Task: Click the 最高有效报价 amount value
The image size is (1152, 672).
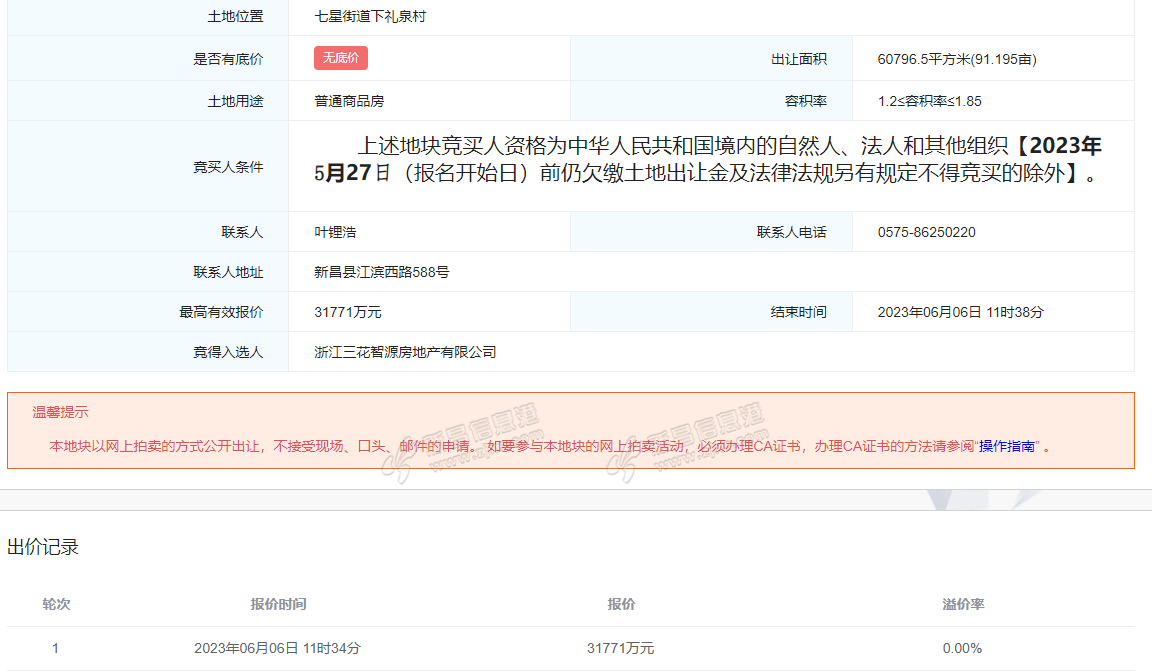Action: [x=348, y=312]
